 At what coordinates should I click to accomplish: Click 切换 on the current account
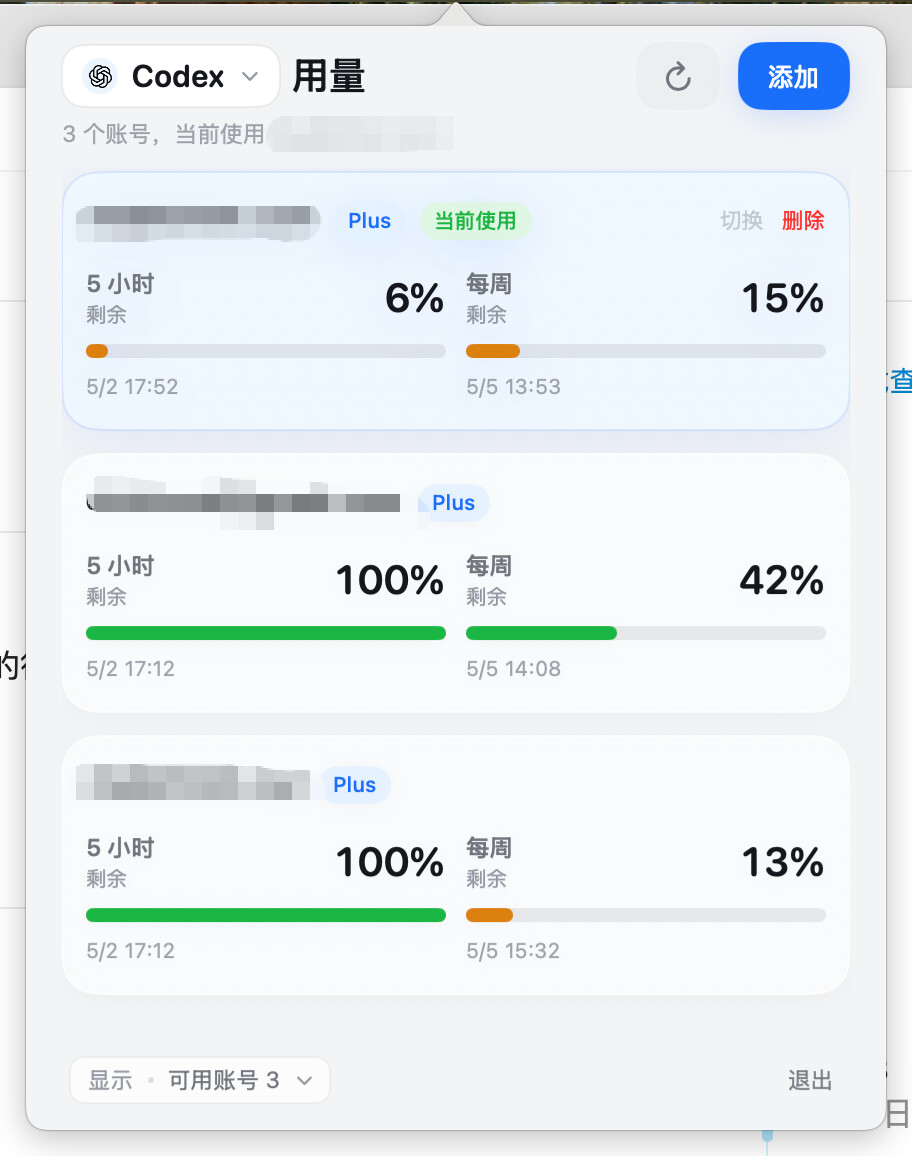coord(741,220)
